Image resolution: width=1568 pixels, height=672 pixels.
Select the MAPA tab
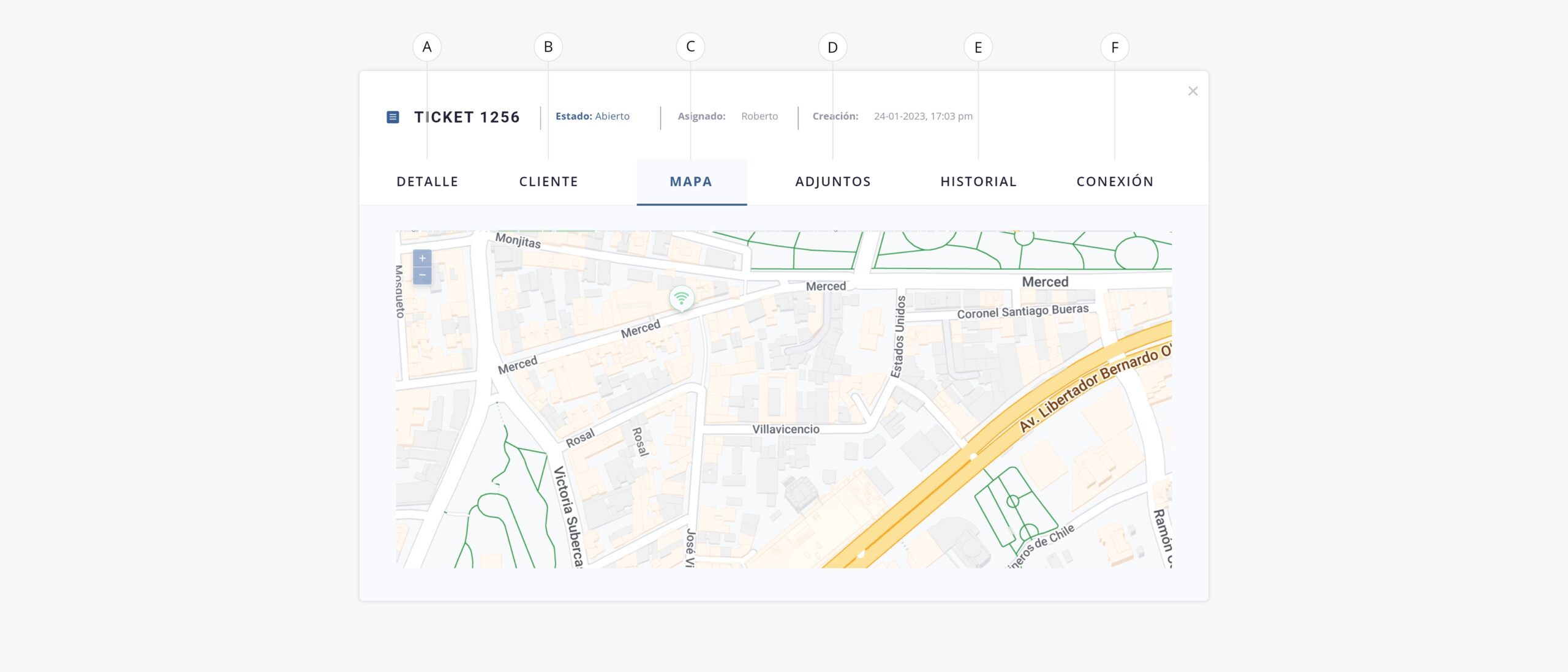691,182
